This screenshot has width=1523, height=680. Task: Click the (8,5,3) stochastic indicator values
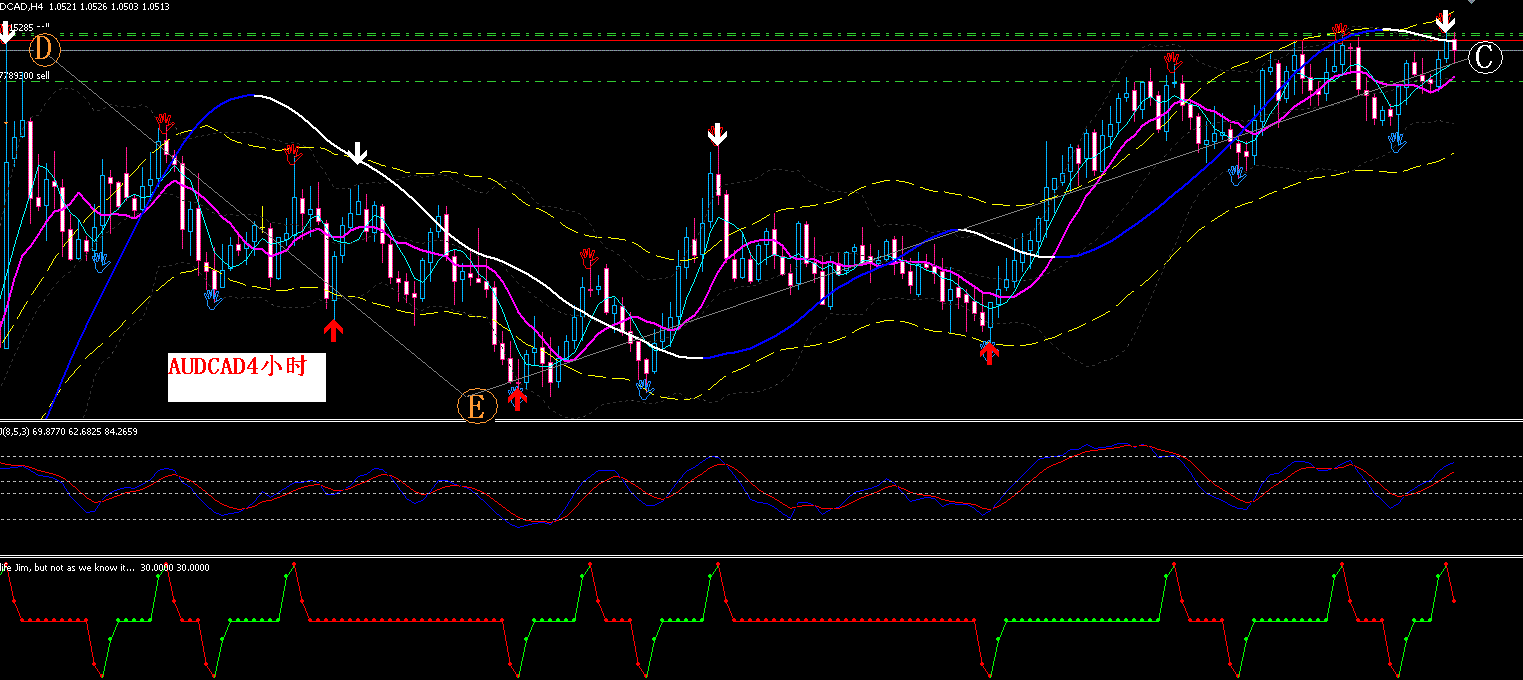click(x=69, y=431)
